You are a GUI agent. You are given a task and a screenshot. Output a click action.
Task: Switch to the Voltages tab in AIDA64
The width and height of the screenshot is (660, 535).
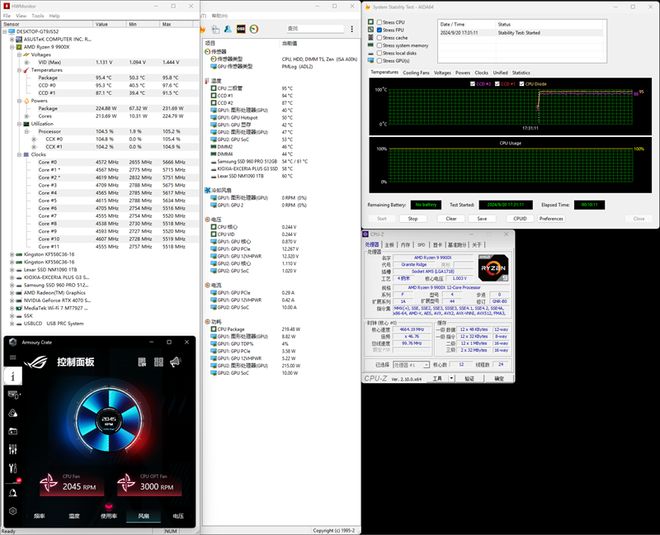click(442, 73)
